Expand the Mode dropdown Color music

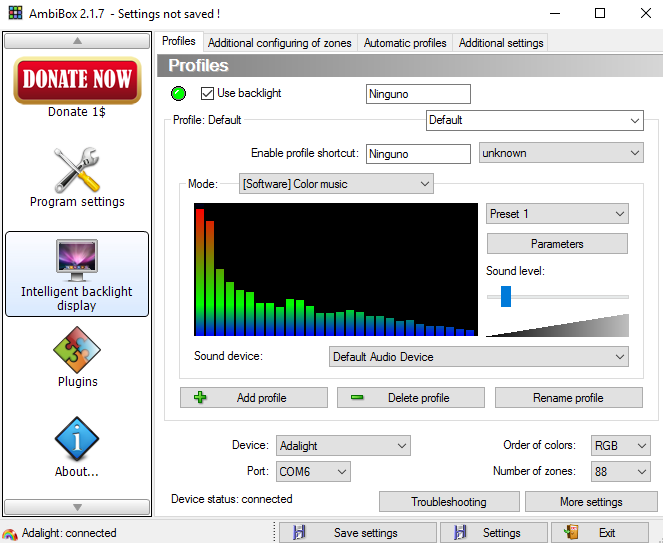coord(336,184)
